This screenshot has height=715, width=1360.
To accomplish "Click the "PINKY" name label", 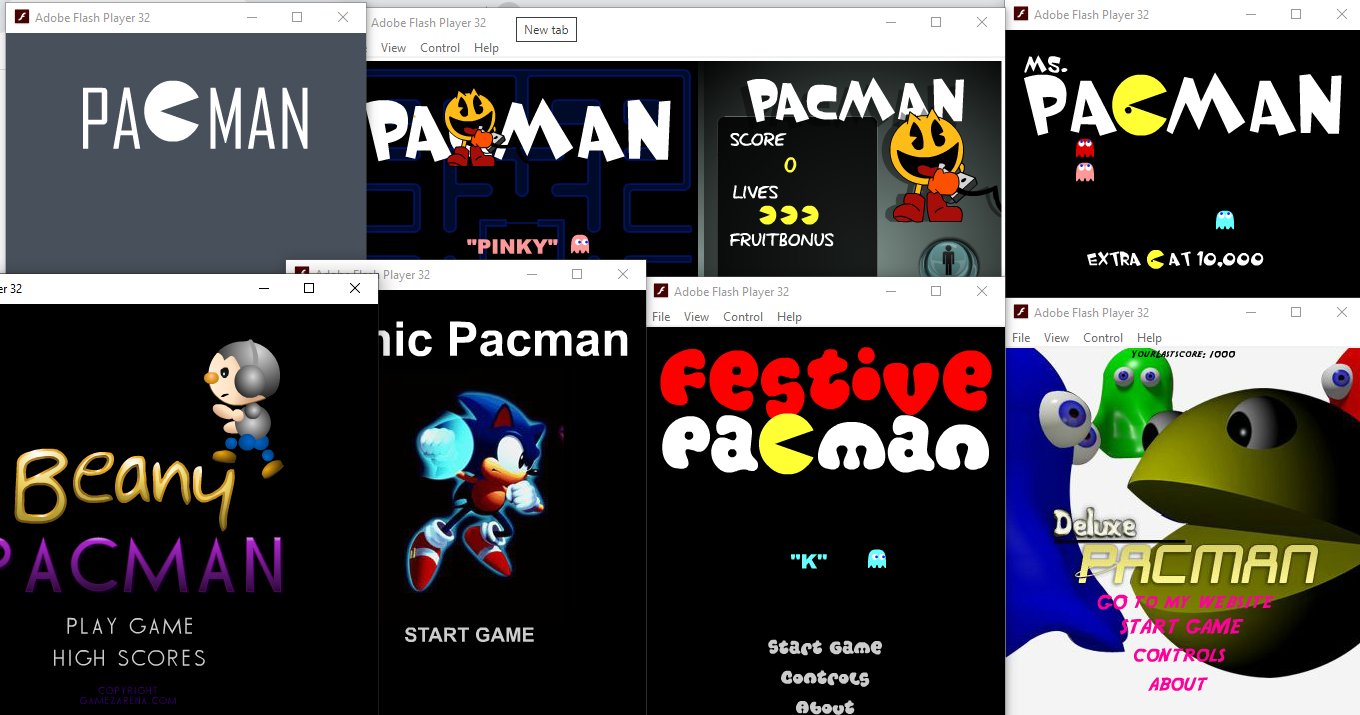I will click(x=513, y=246).
